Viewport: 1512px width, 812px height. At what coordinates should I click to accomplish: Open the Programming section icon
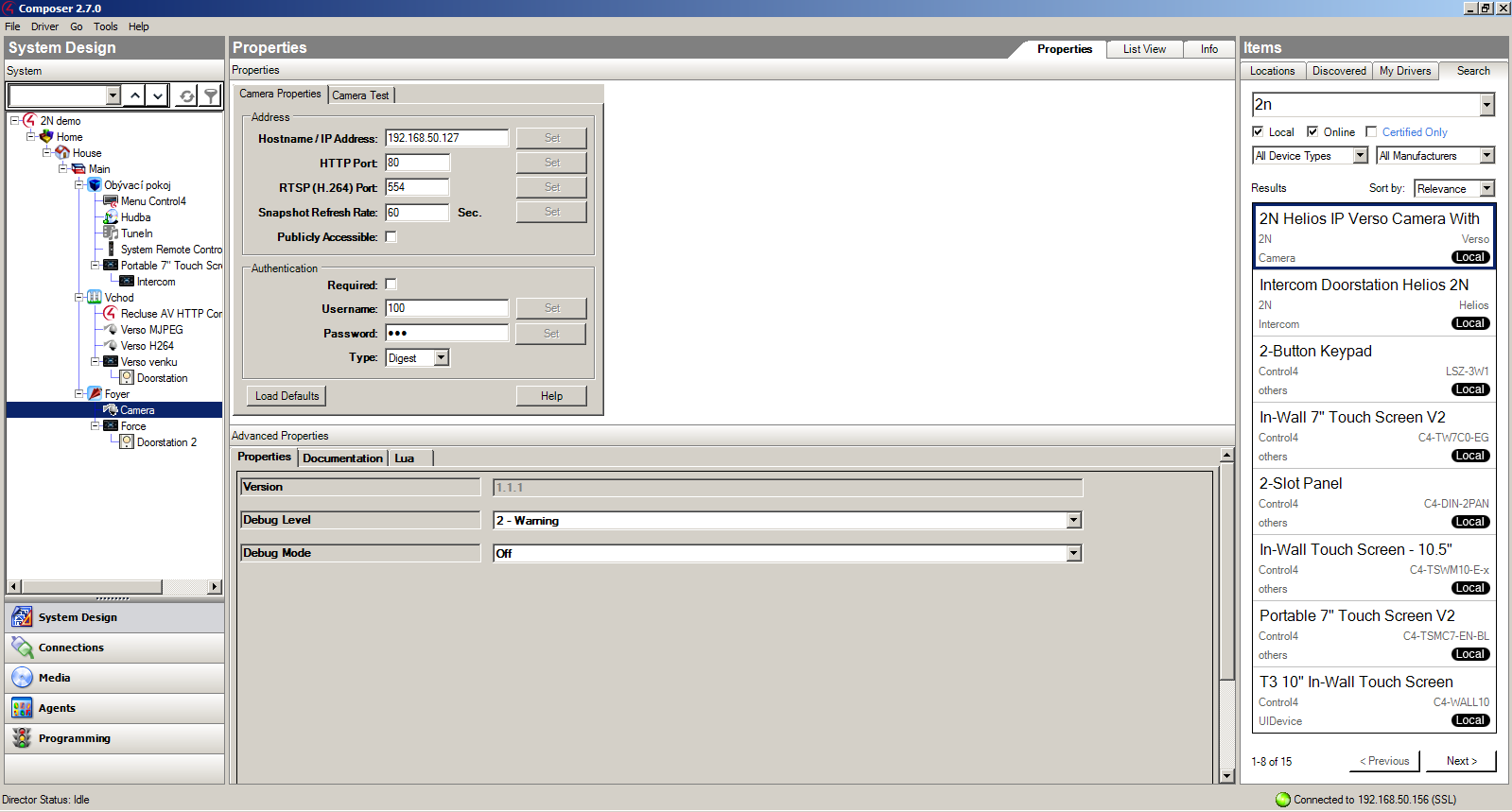[x=22, y=738]
